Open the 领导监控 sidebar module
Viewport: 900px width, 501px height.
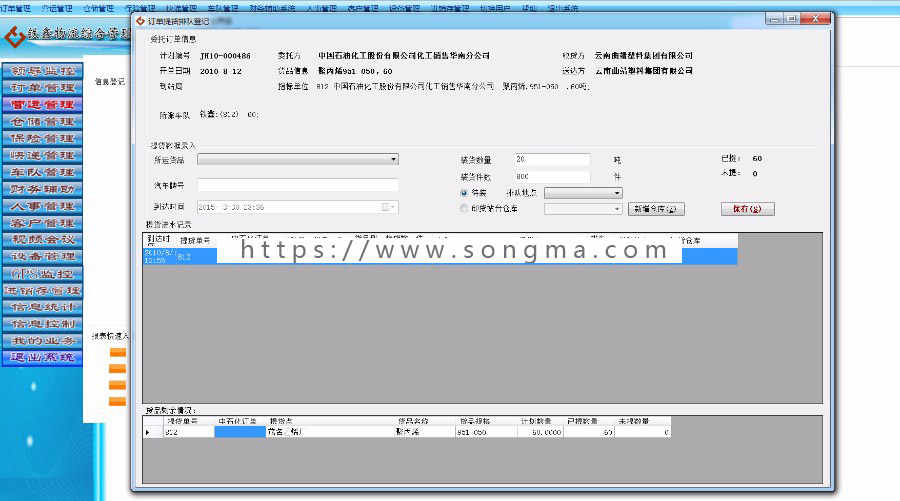[42, 71]
